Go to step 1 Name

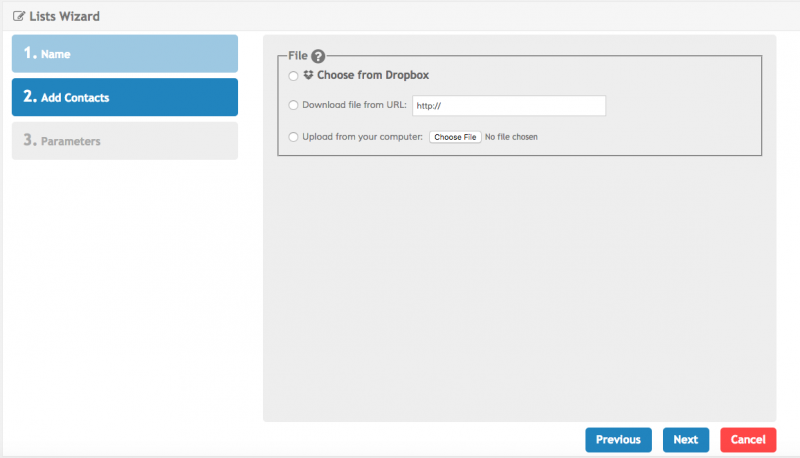125,53
